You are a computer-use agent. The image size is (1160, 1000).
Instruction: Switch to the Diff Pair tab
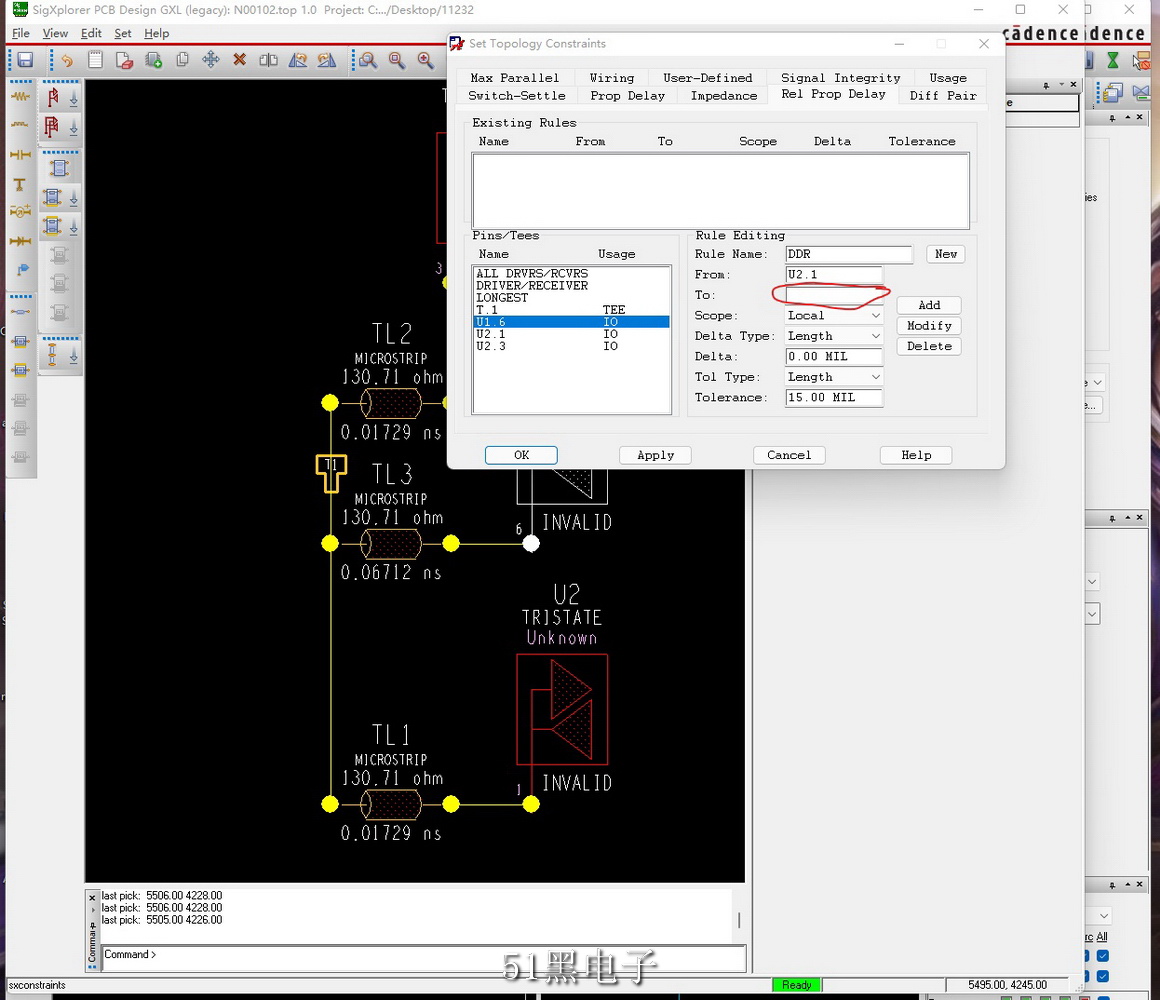click(x=942, y=95)
